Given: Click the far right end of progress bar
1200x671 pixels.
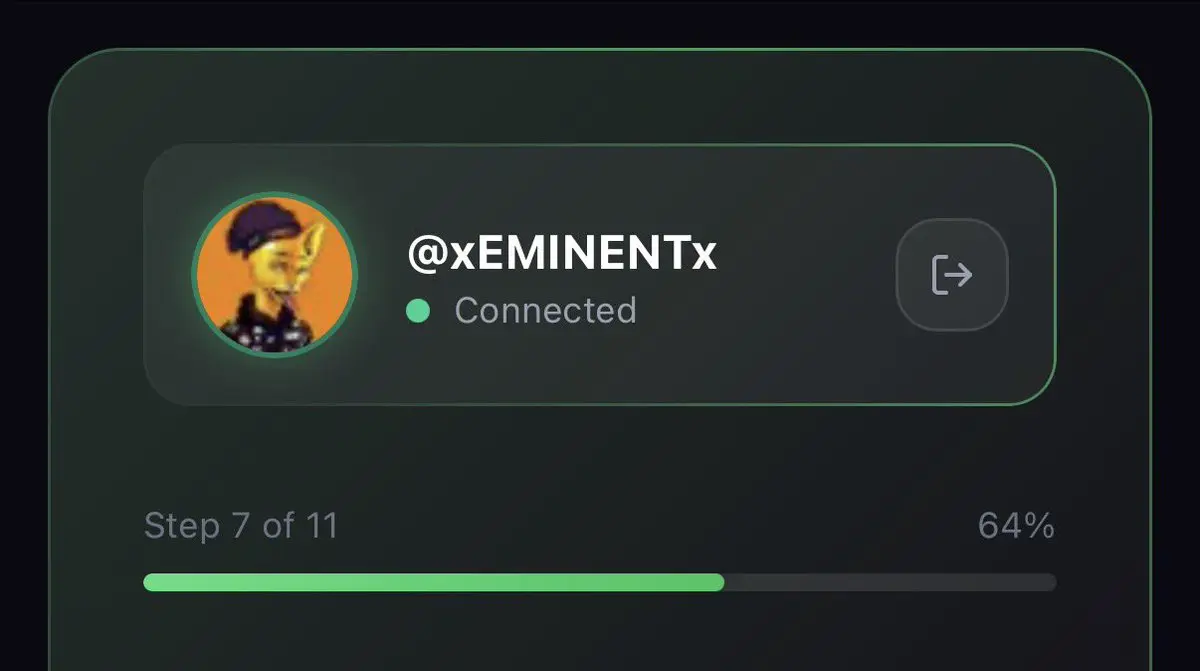Looking at the screenshot, I should (x=1050, y=582).
